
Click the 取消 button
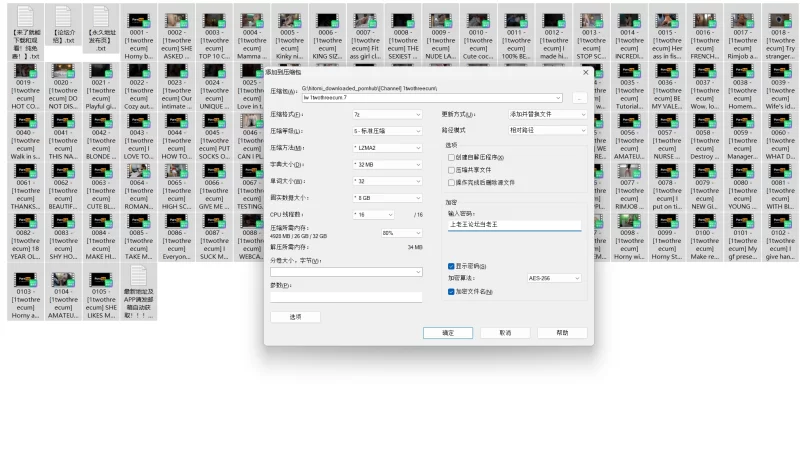coord(504,332)
